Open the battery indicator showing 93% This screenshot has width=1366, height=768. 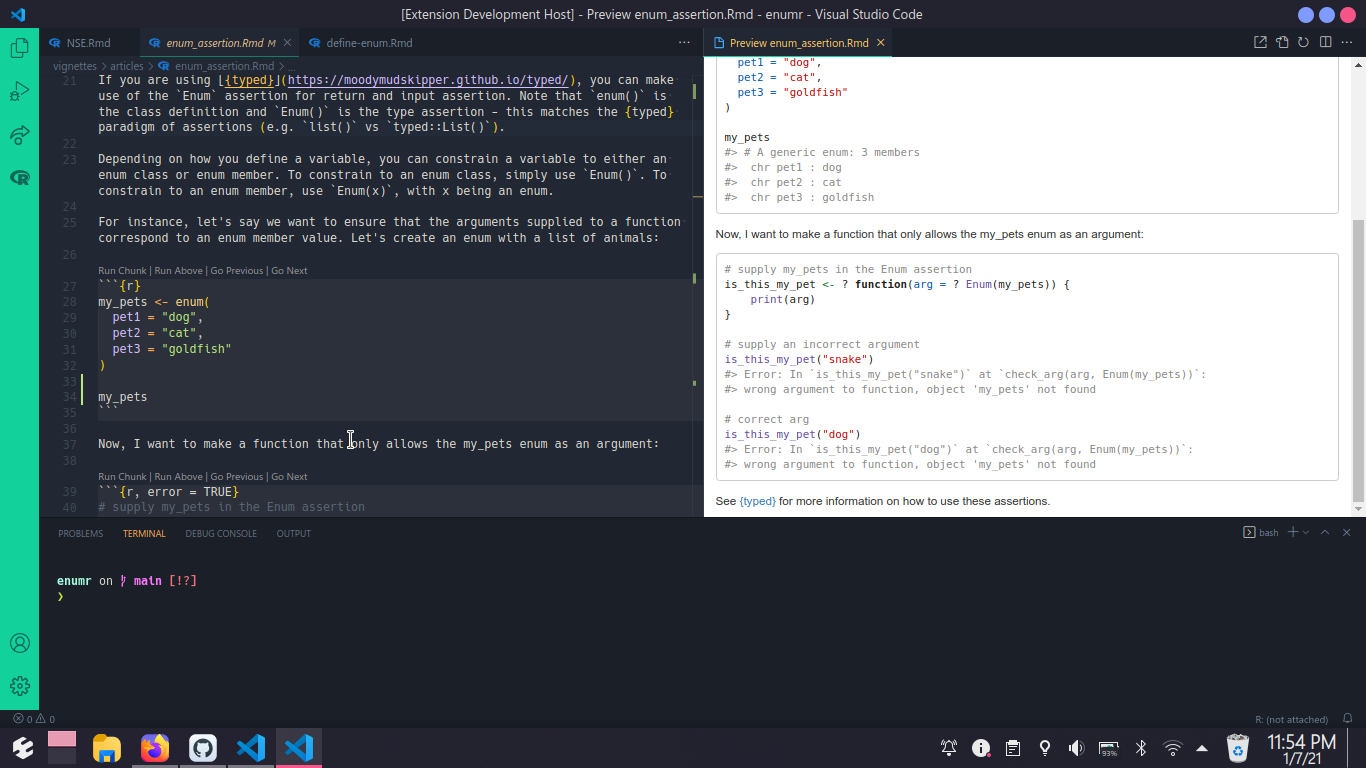point(1108,748)
